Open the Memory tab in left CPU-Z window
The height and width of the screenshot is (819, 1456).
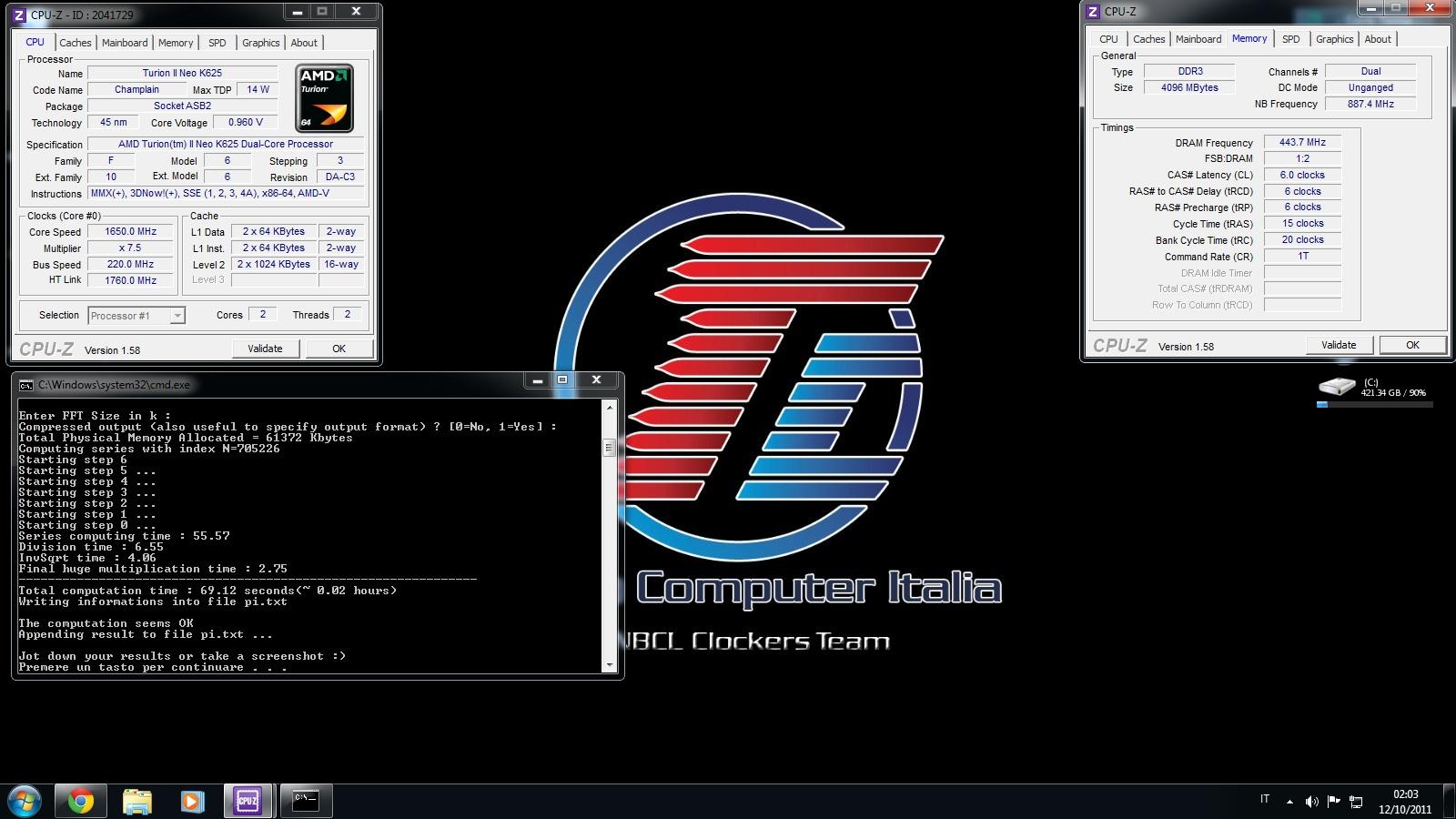[x=176, y=43]
